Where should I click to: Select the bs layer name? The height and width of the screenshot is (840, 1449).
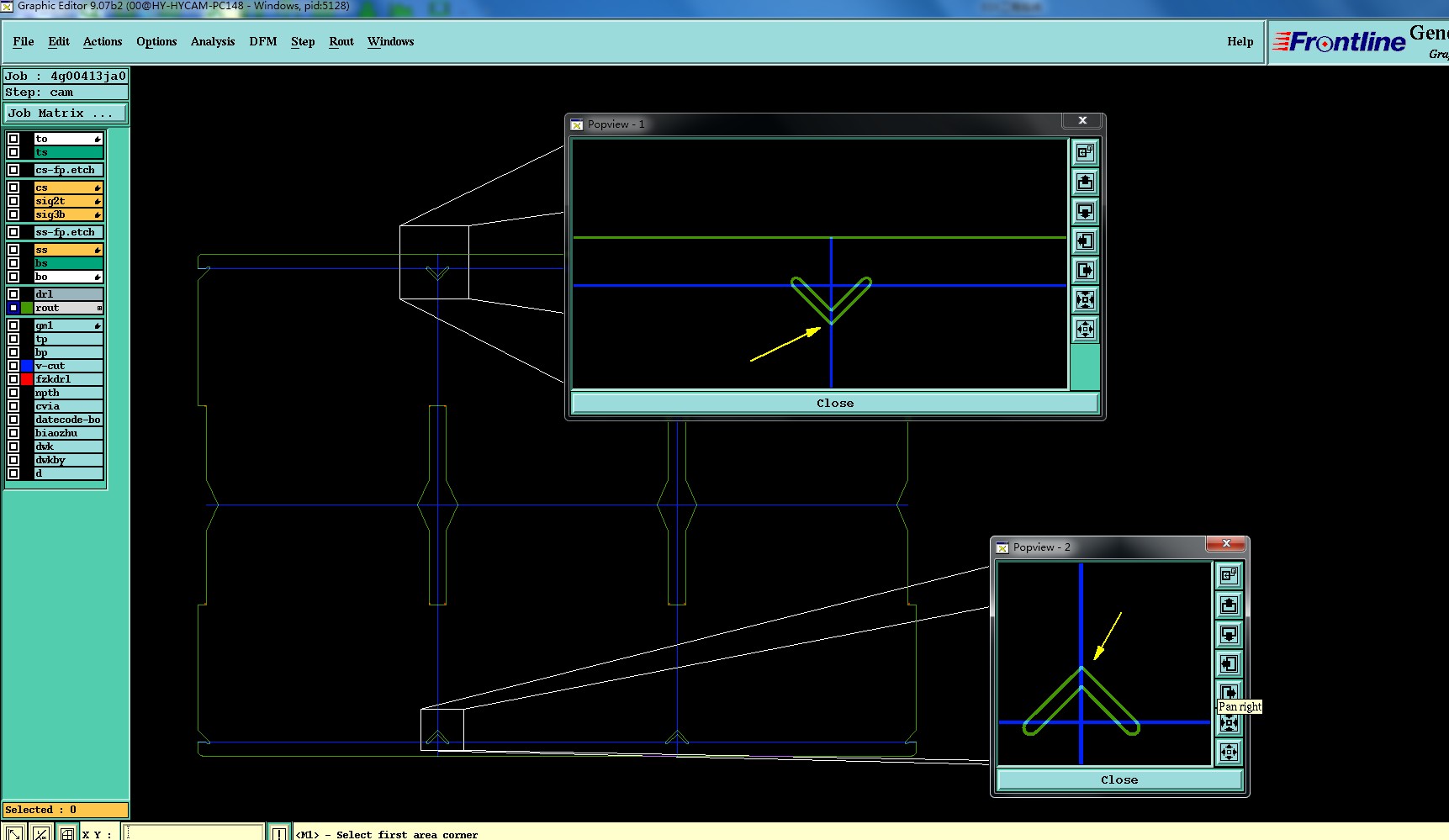click(x=68, y=263)
